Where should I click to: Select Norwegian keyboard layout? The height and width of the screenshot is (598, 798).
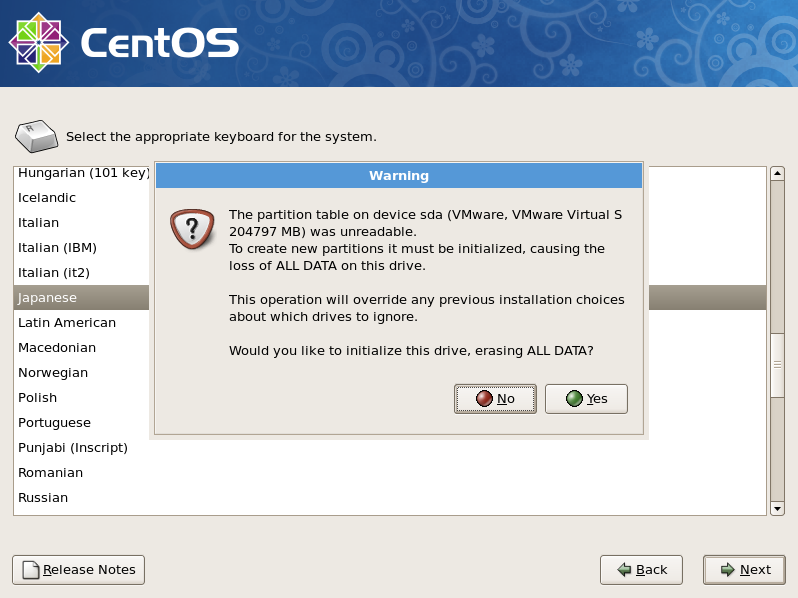pos(81,373)
